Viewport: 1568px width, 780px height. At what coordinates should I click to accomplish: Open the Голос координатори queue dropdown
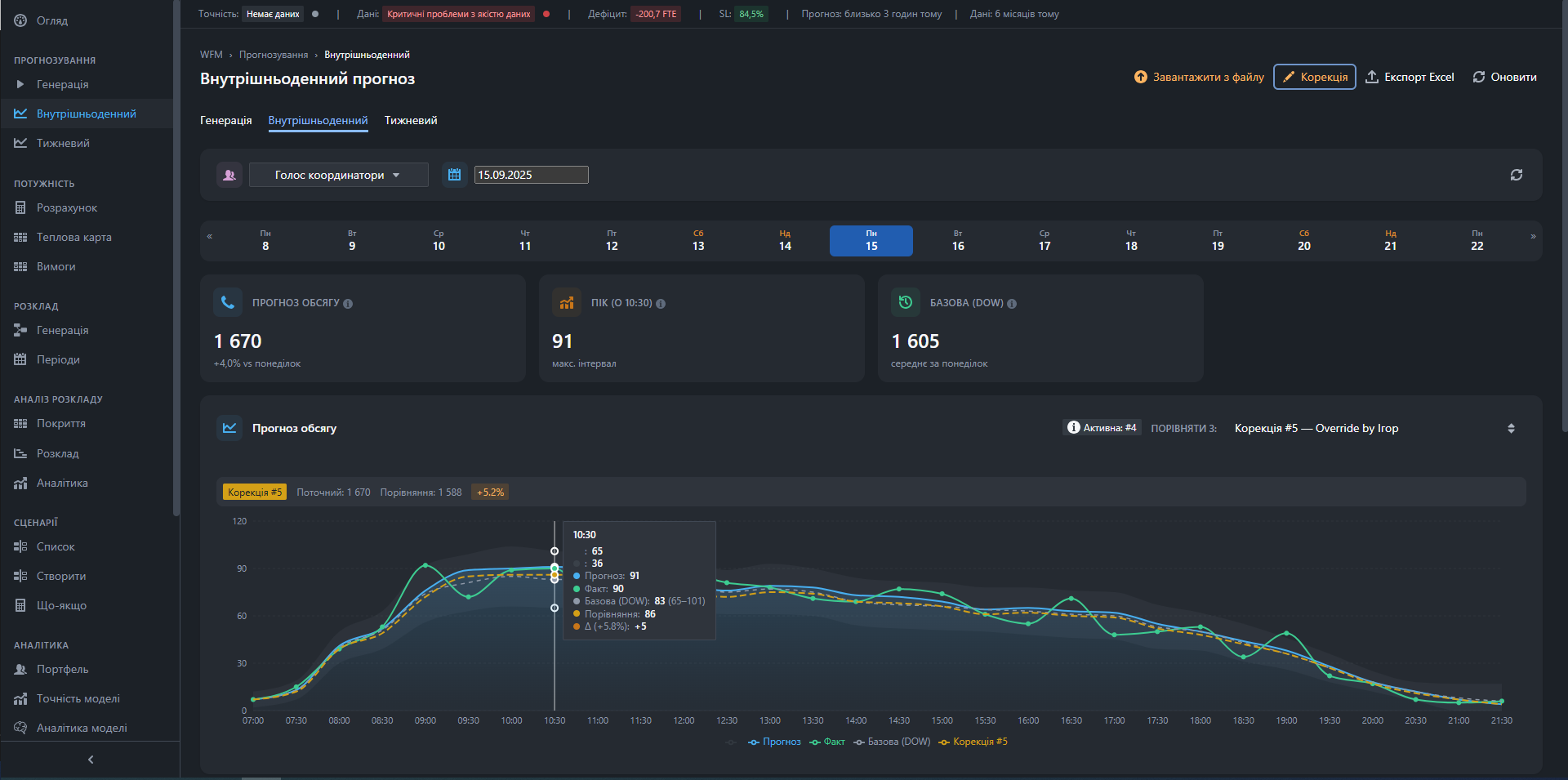tap(338, 175)
